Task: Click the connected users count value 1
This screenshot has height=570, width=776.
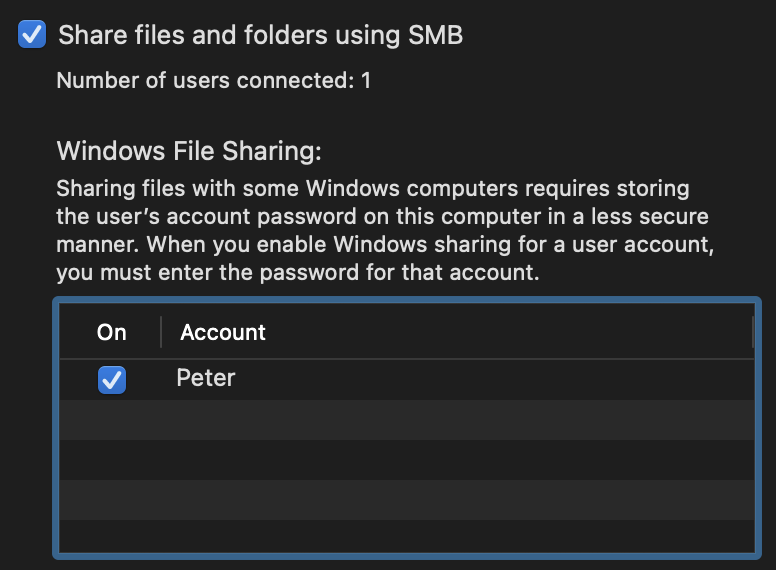Action: pos(366,81)
